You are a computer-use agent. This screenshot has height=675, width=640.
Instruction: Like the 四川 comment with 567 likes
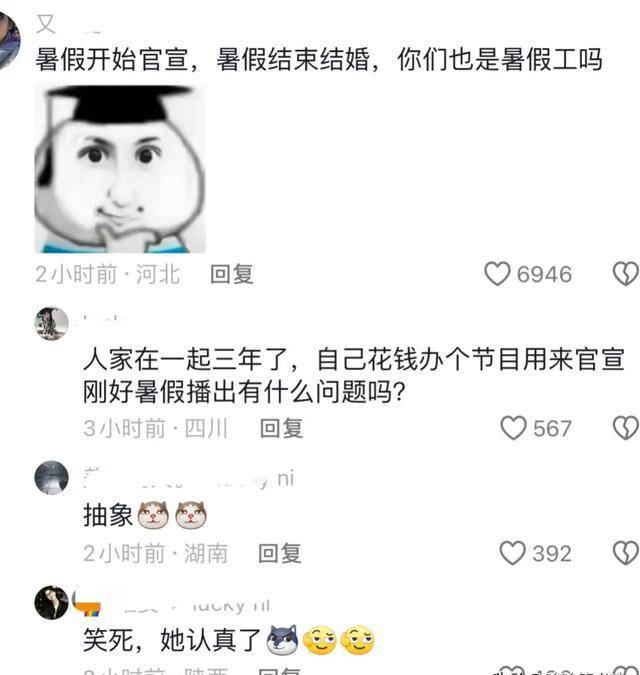point(513,428)
